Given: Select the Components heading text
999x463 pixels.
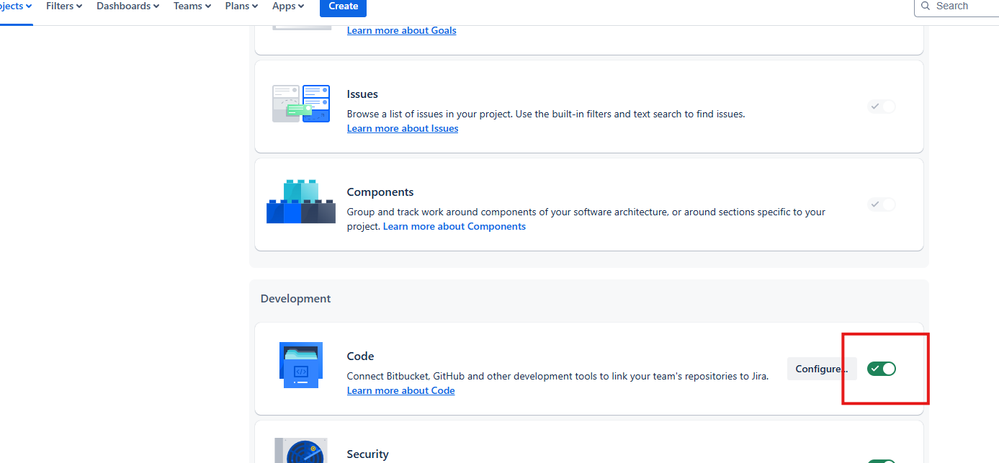Looking at the screenshot, I should click(x=380, y=192).
